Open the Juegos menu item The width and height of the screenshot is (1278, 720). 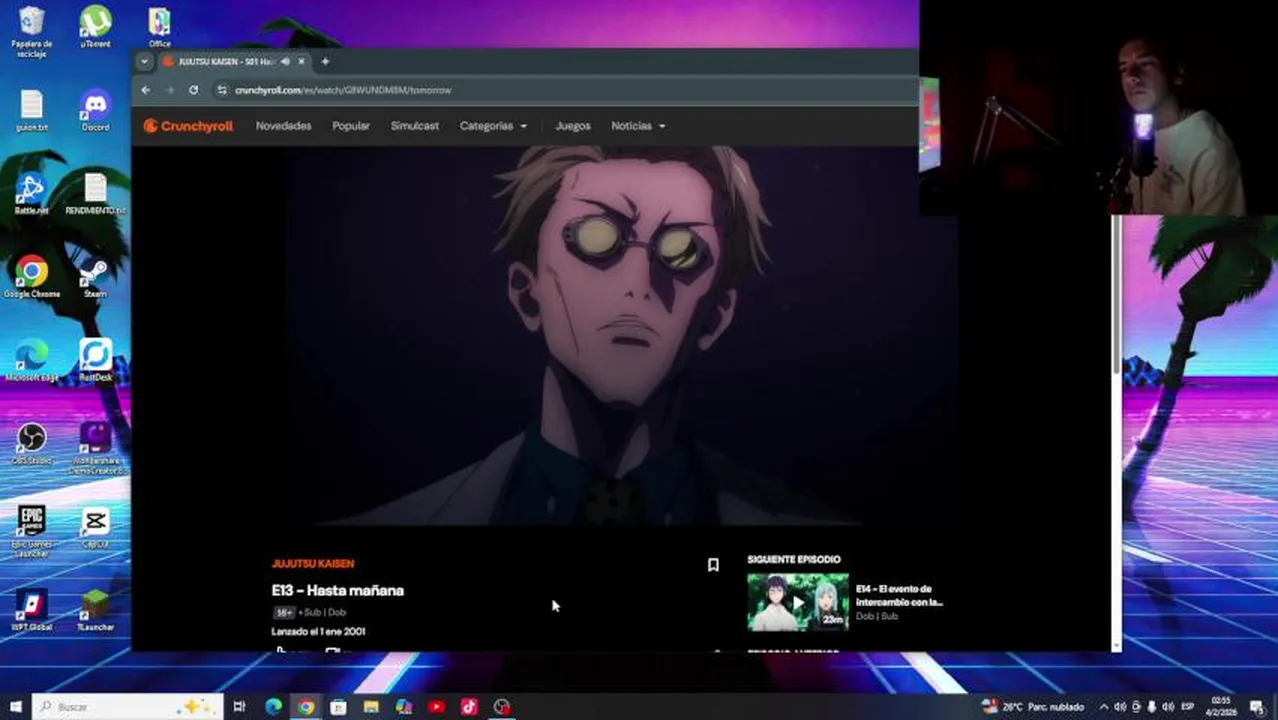[x=573, y=126]
